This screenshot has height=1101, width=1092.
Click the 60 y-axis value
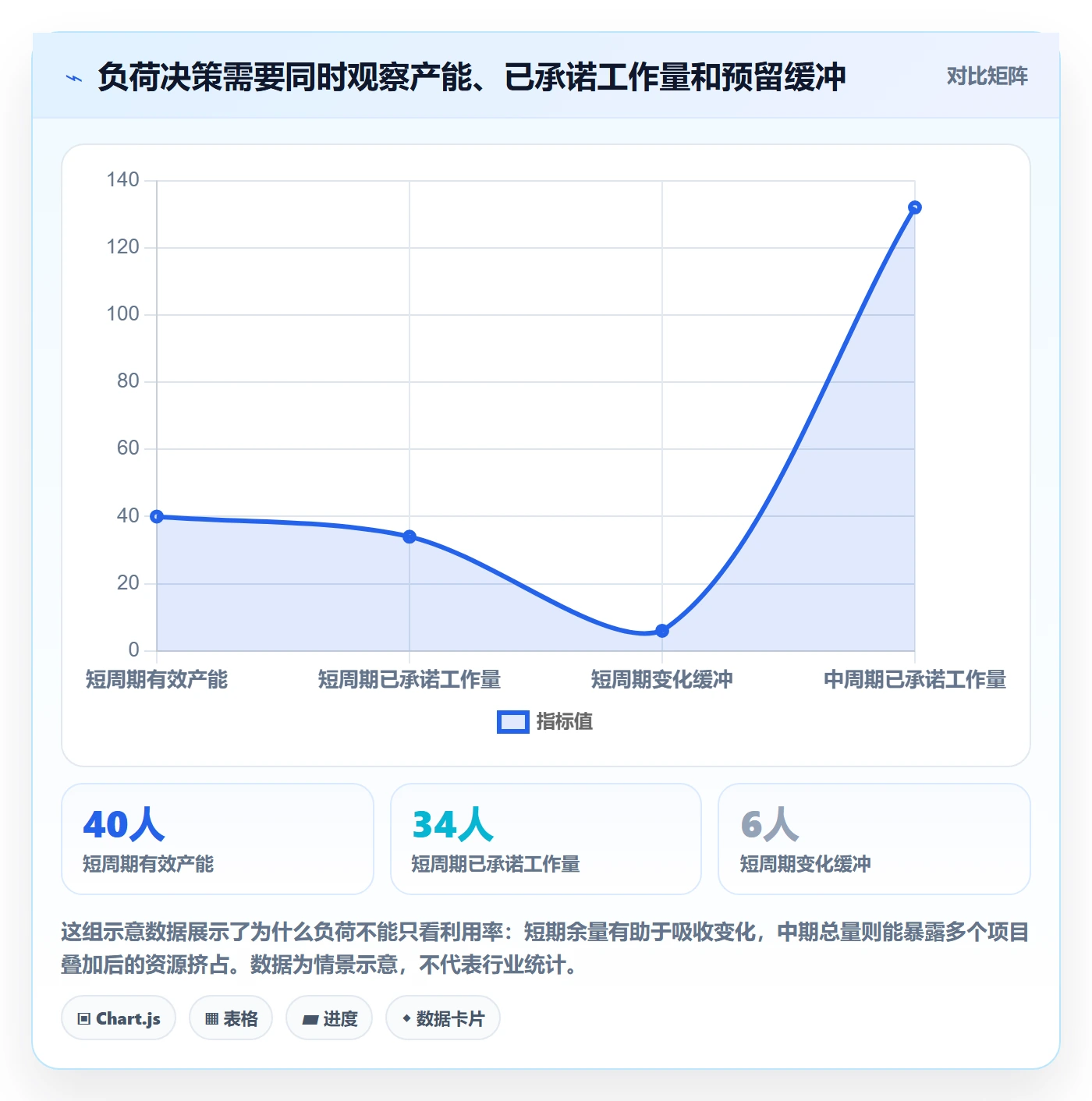128,448
